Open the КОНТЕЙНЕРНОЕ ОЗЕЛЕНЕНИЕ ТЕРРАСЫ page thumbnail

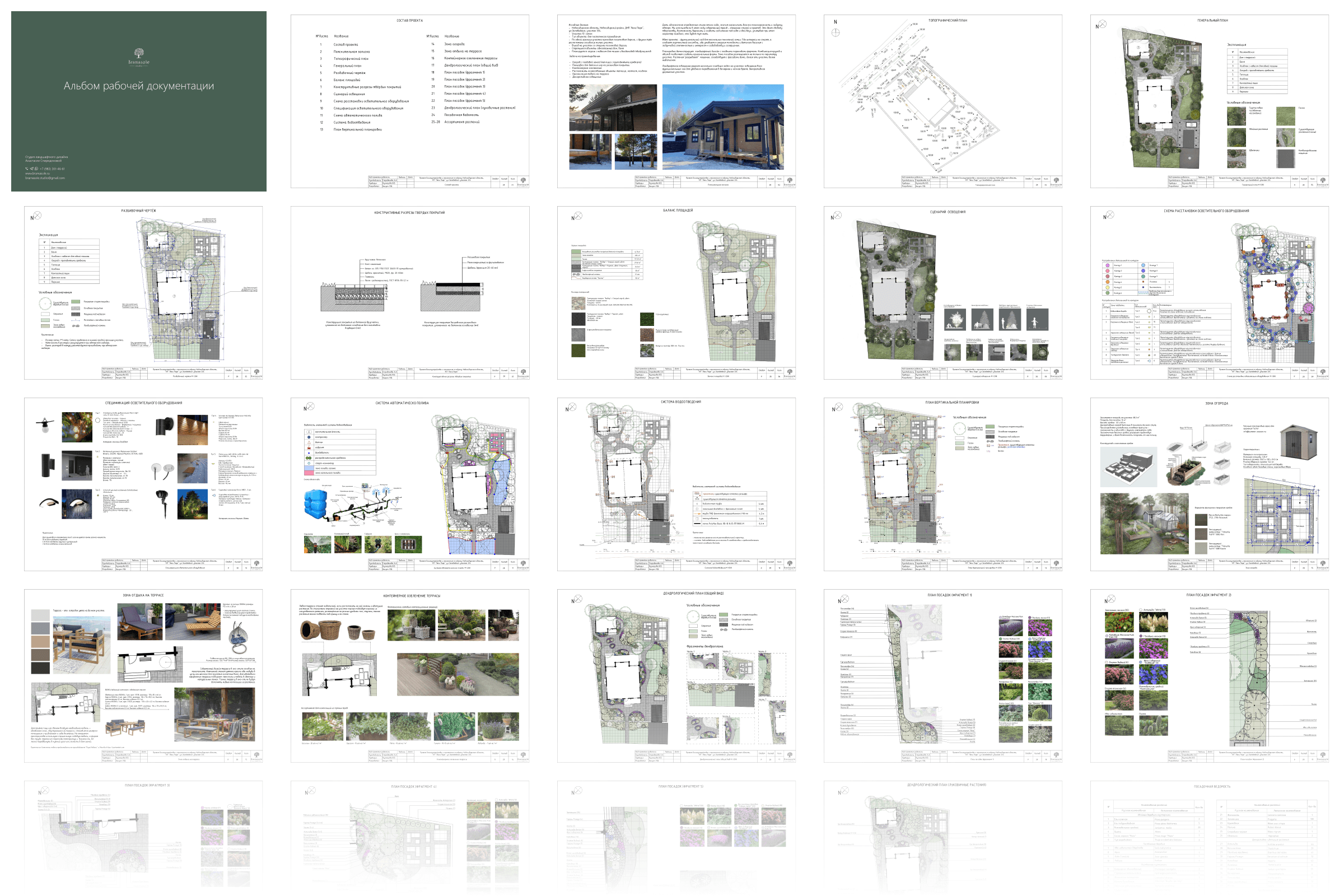[410, 675]
